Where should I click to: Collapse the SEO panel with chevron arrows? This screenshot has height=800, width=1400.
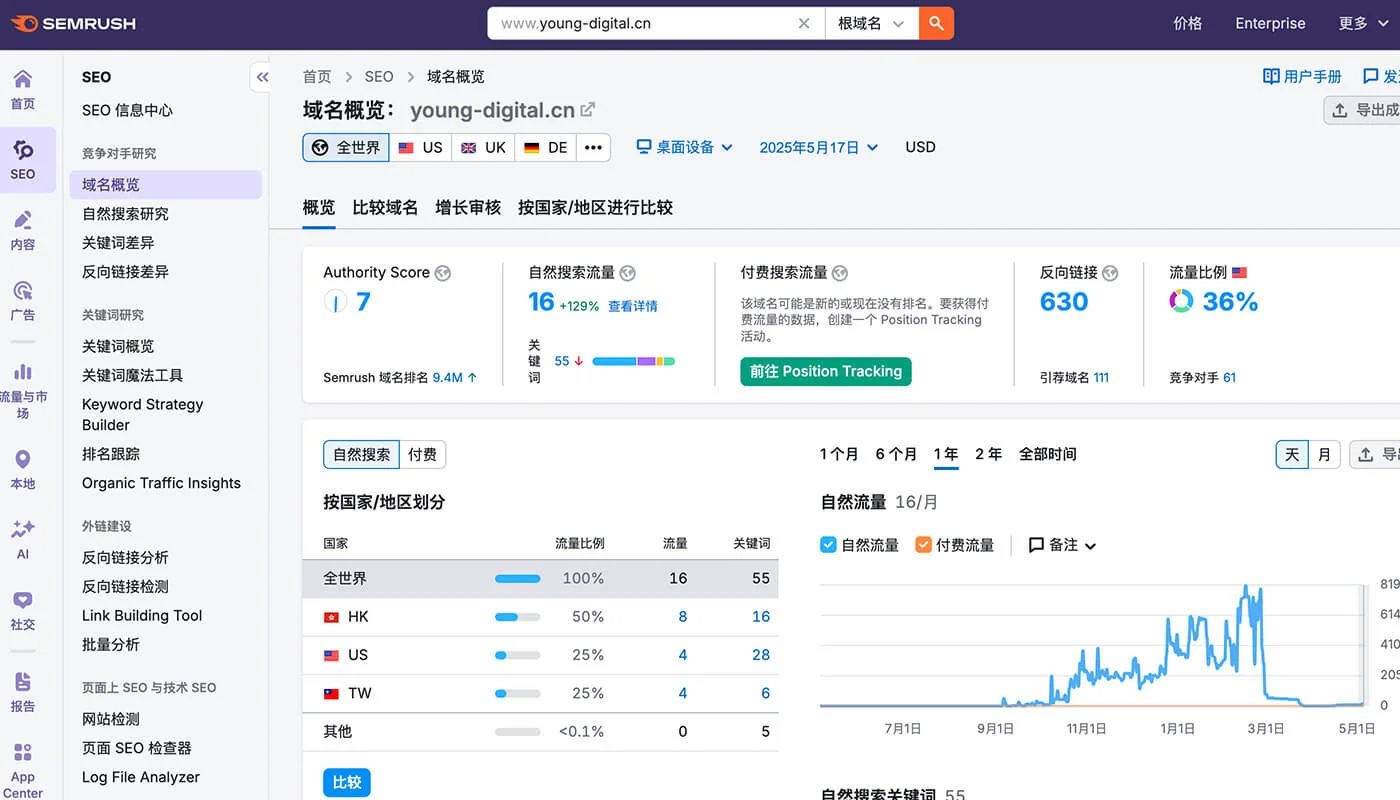[262, 76]
